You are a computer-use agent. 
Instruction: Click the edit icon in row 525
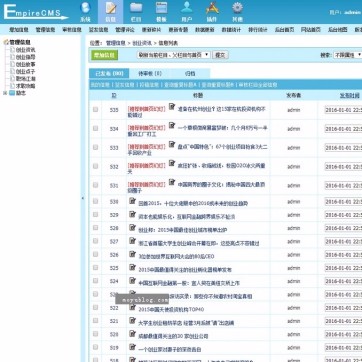(132, 267)
